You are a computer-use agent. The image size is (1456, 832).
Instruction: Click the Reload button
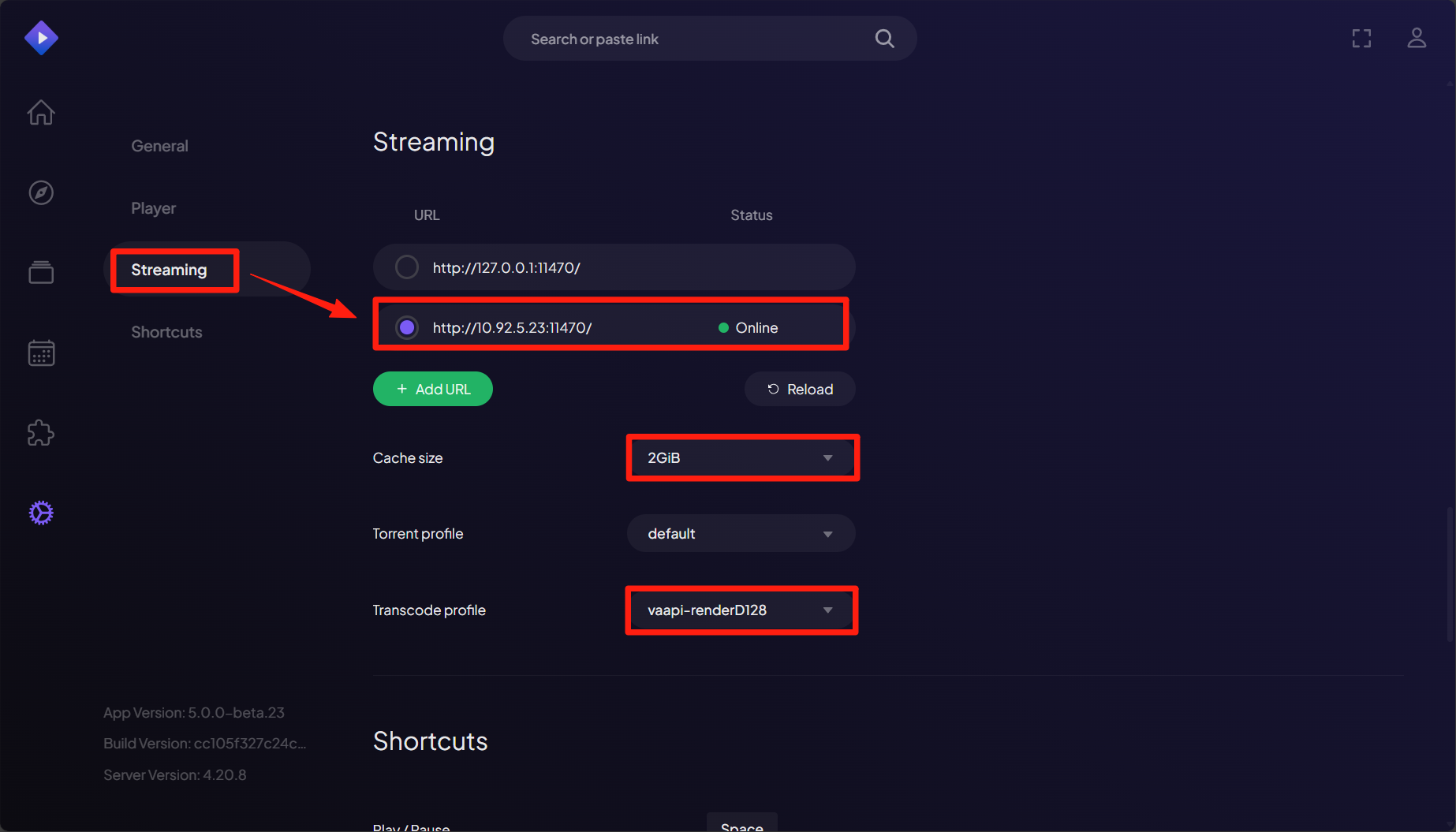coord(800,389)
